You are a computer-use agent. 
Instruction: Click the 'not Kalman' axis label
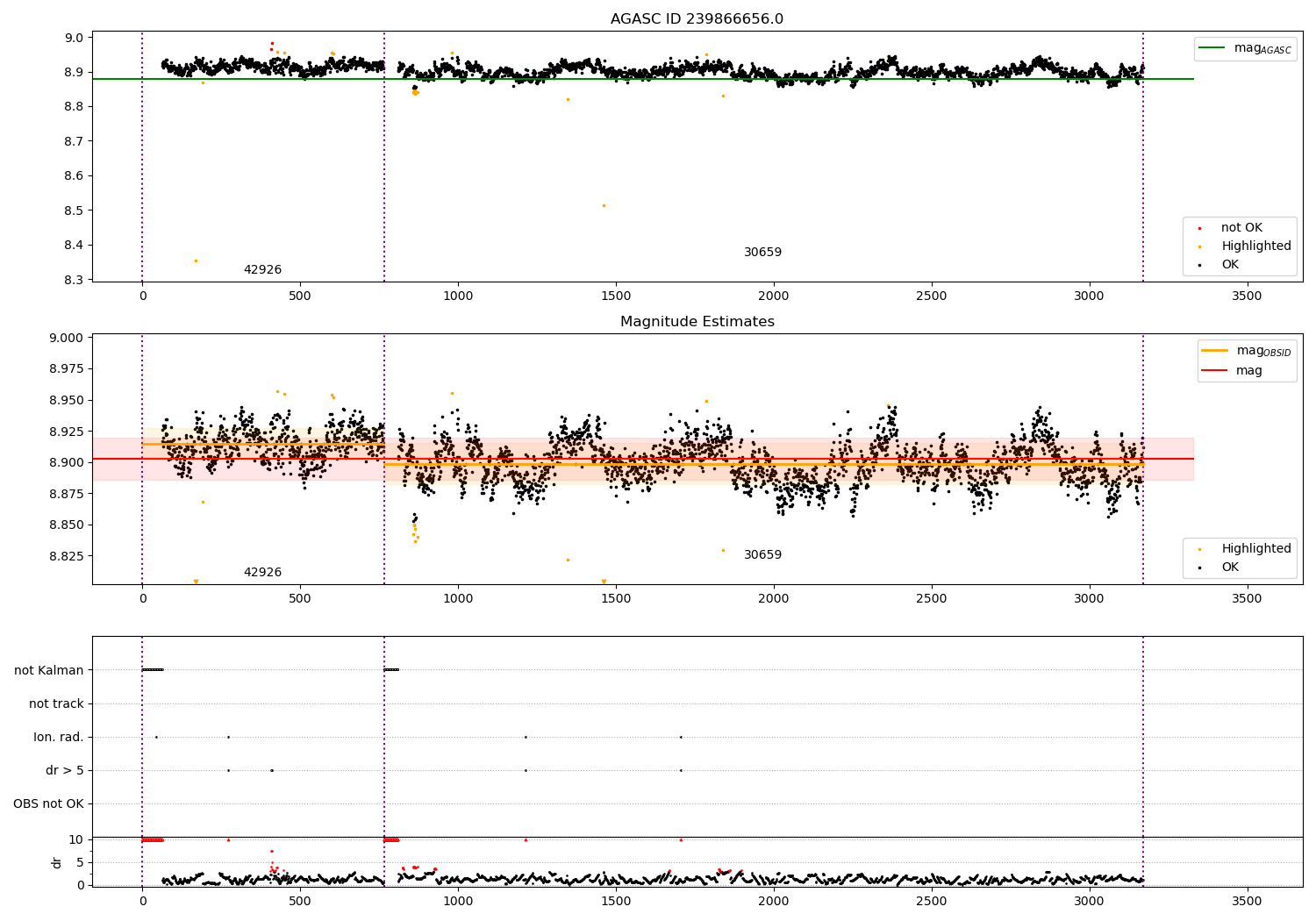click(x=49, y=670)
